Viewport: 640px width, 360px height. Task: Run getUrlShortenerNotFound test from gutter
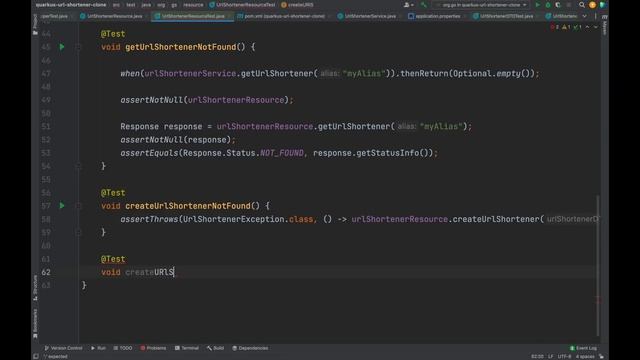pos(62,47)
